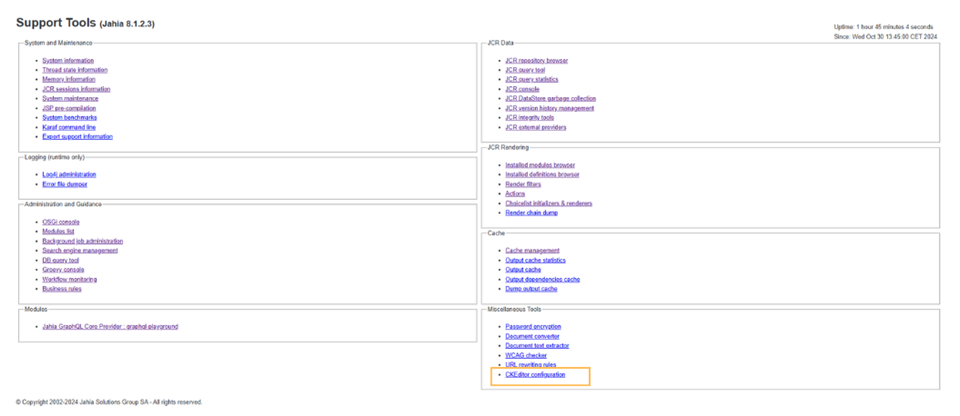Click the Render filters link
The height and width of the screenshot is (416, 960).
[523, 184]
